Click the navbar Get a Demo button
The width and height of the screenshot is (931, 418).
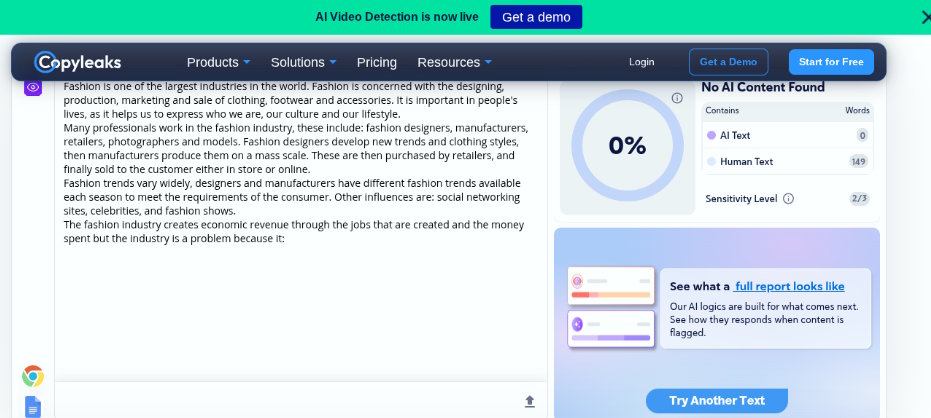tap(729, 62)
